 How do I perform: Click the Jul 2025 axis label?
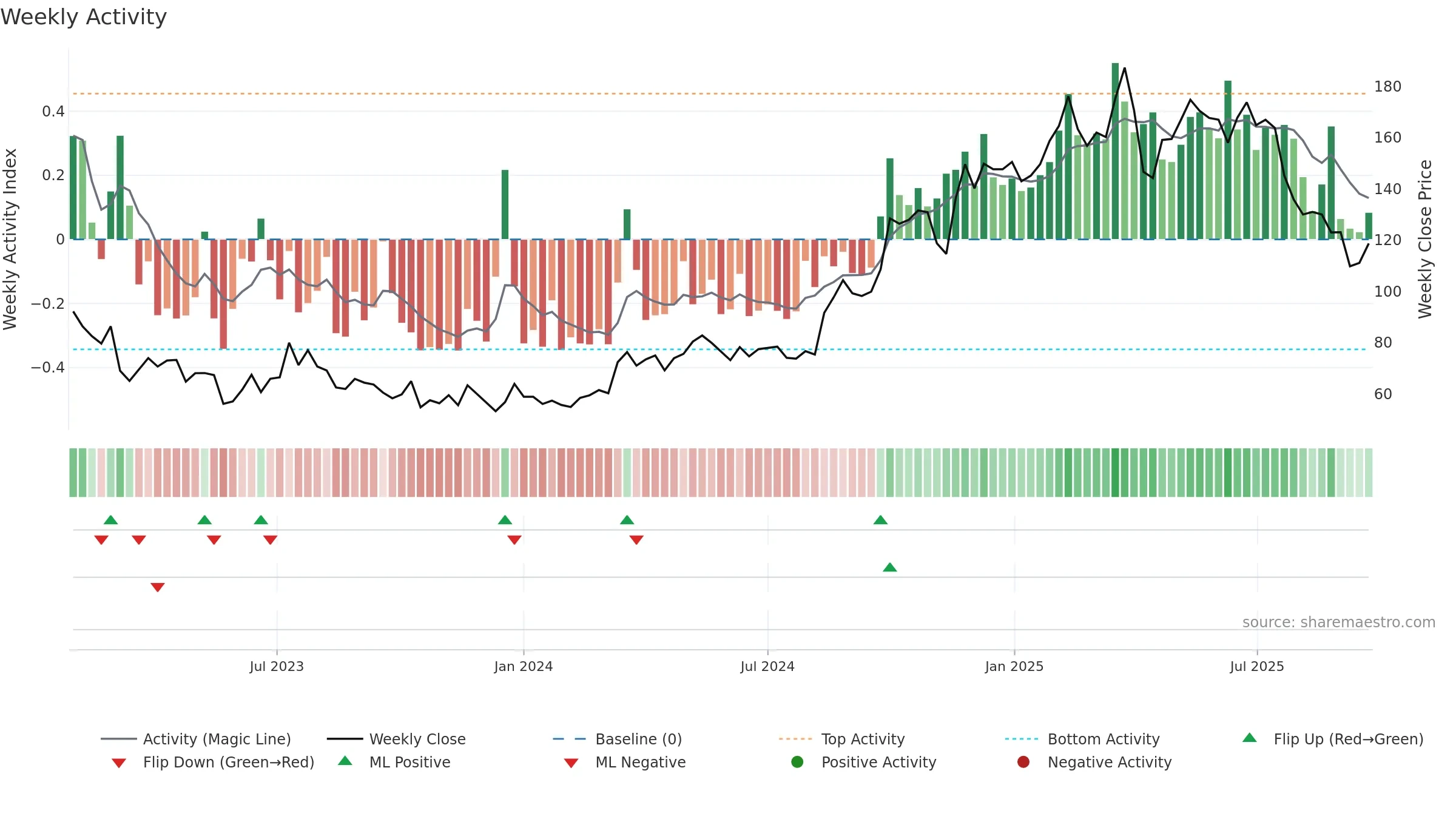tap(1257, 666)
